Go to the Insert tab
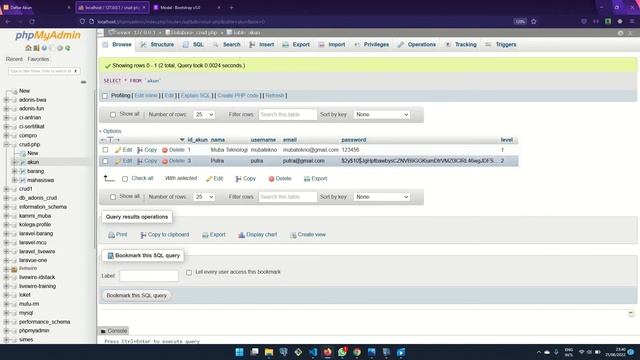The image size is (640, 360). pyautogui.click(x=262, y=44)
